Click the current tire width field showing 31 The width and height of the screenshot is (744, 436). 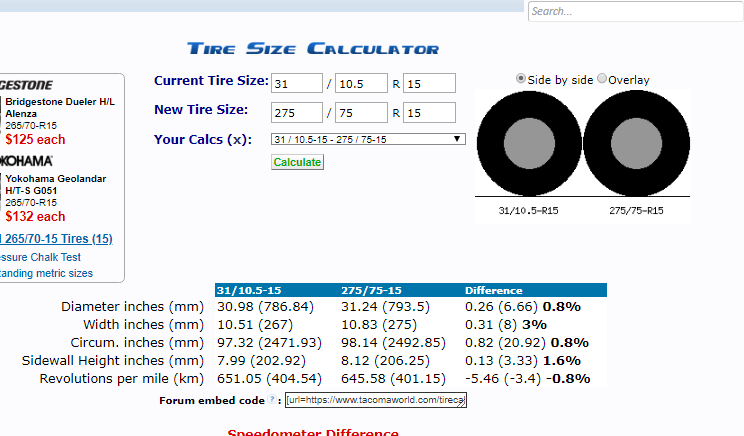pos(296,83)
